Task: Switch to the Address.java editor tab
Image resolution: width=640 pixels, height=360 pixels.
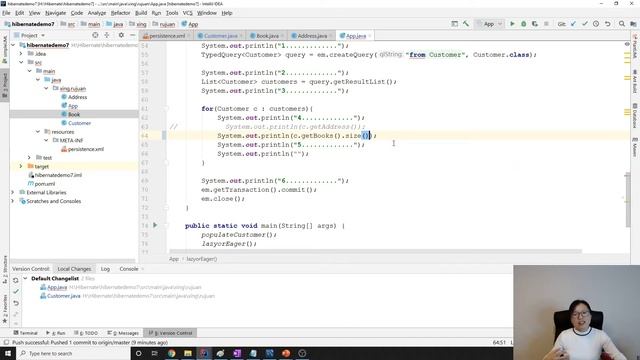Action: pyautogui.click(x=312, y=36)
